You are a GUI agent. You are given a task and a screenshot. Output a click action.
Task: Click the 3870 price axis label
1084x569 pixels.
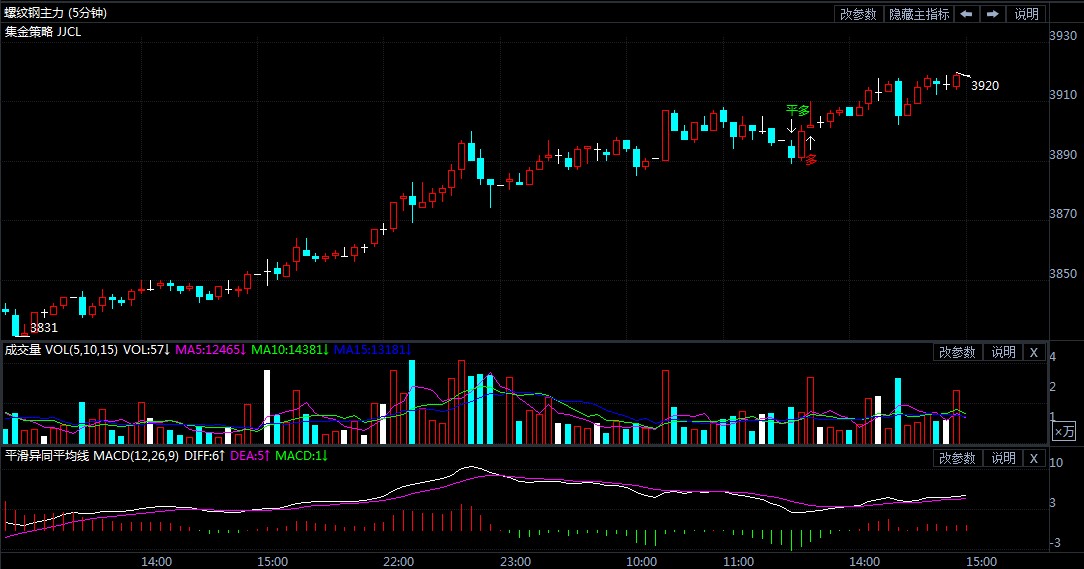point(1063,214)
